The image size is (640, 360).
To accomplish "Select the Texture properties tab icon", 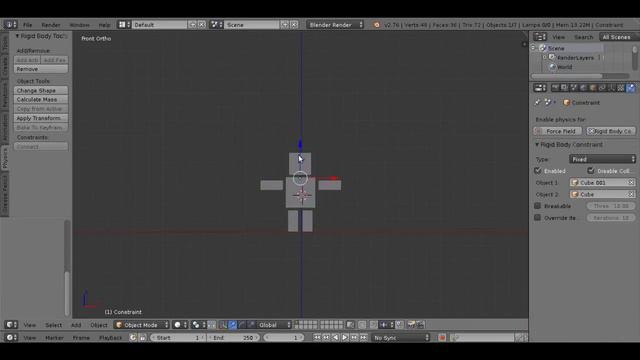I will pyautogui.click(x=621, y=88).
